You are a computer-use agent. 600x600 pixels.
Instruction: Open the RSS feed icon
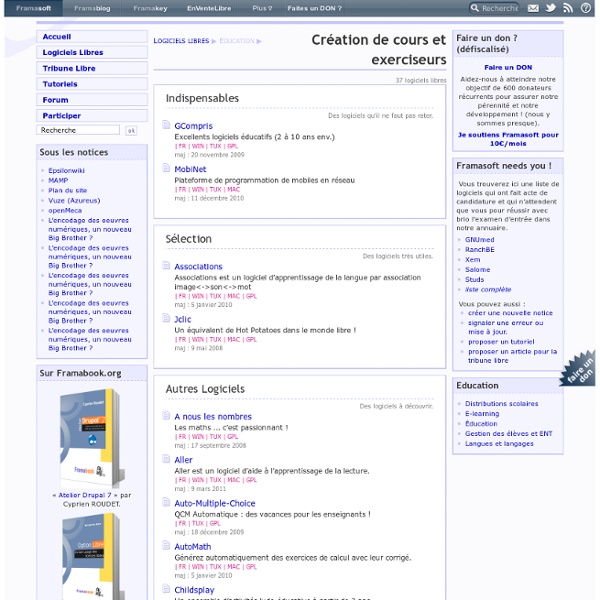point(568,8)
